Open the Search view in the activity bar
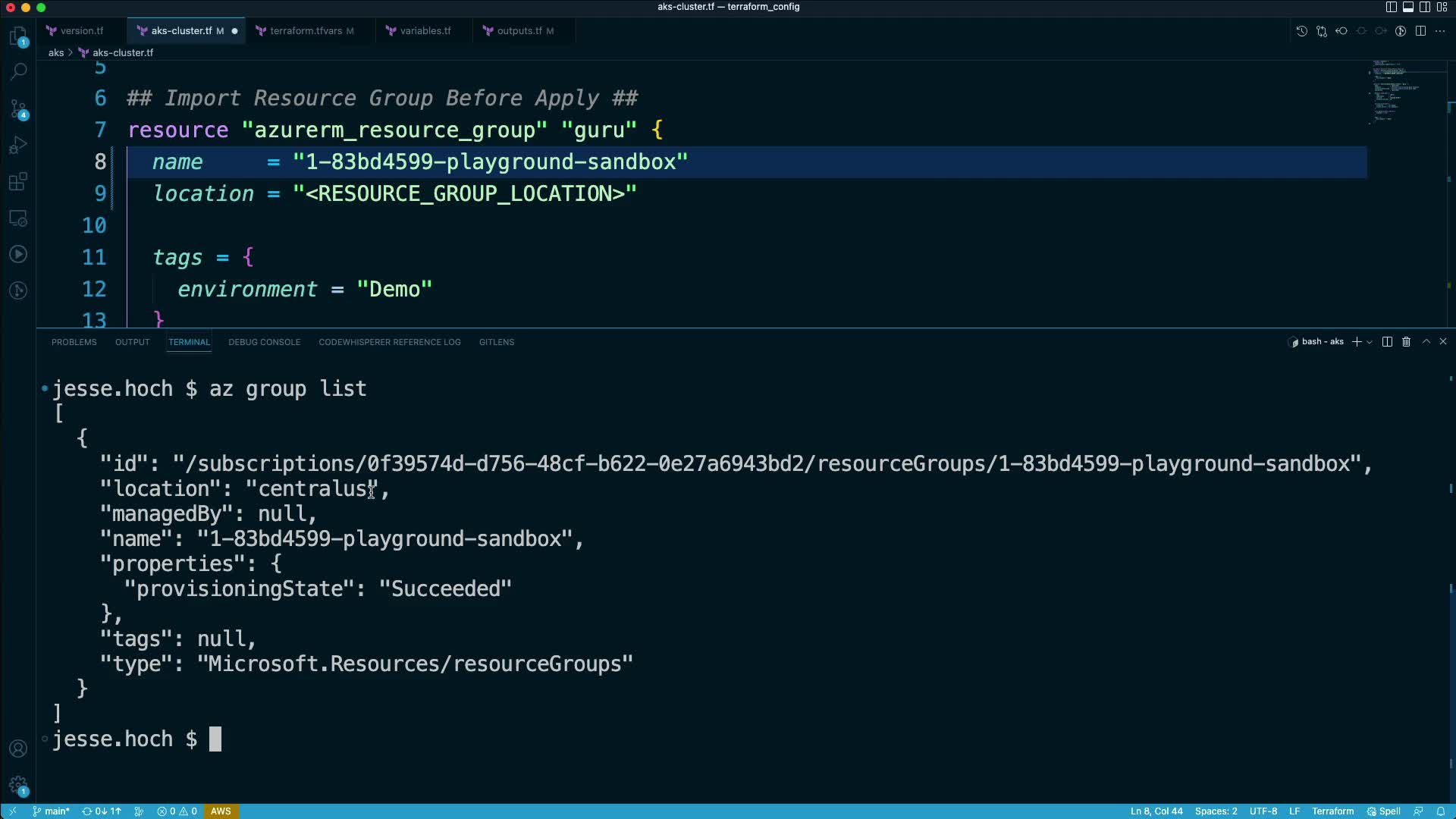The width and height of the screenshot is (1456, 819). click(18, 71)
